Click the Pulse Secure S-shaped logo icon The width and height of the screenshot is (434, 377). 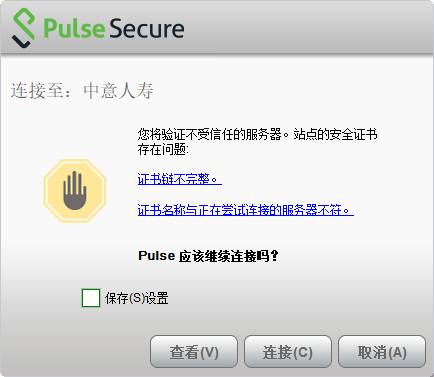[23, 28]
